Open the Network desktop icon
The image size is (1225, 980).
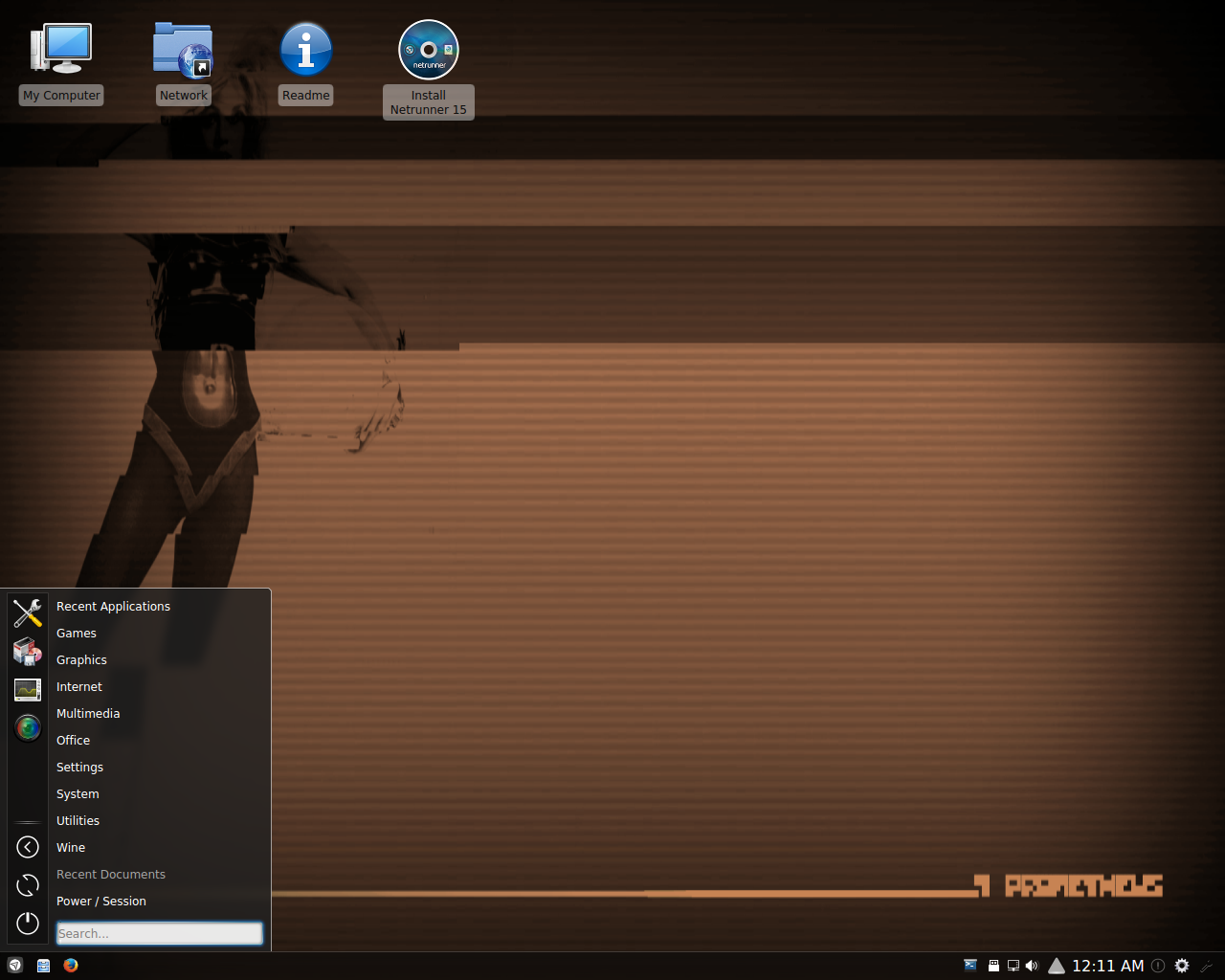pos(183,63)
